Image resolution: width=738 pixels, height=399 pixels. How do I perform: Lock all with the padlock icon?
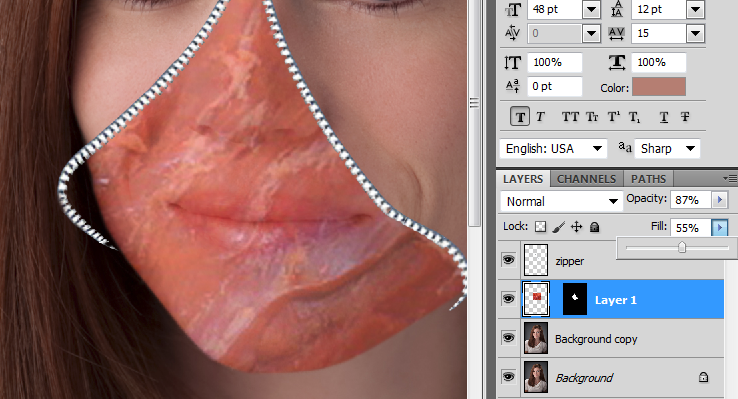(x=594, y=227)
